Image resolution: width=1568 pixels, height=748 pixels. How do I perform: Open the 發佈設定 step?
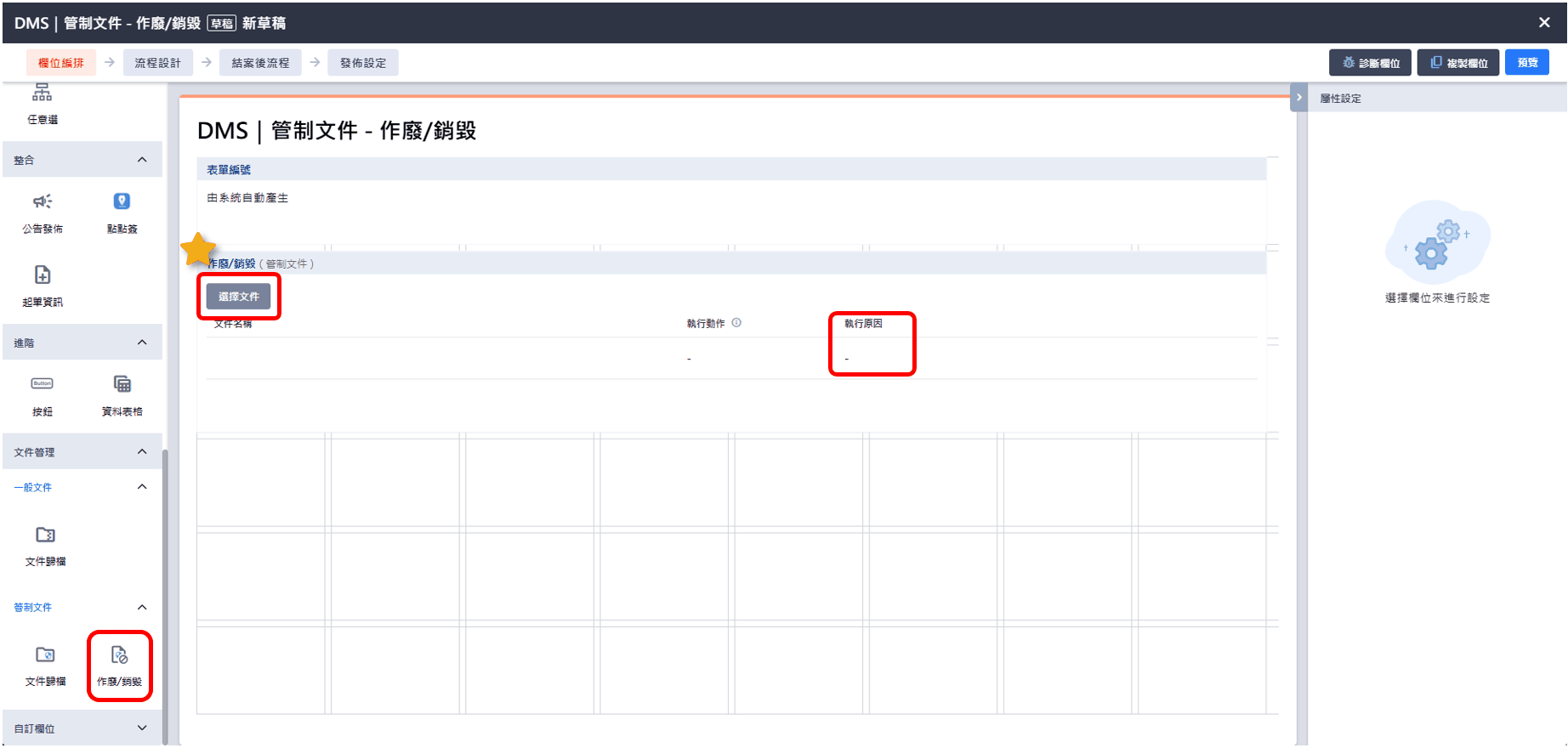click(363, 63)
